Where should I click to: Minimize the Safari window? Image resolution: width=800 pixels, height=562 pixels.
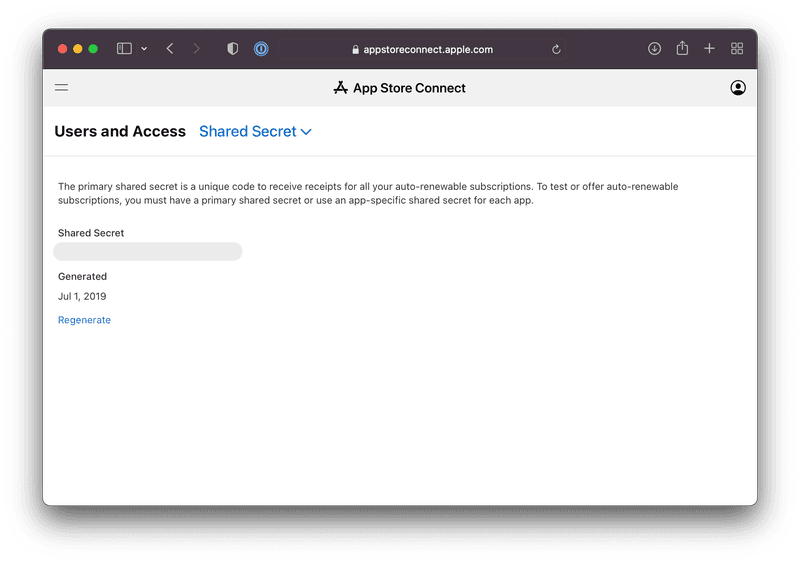78,48
